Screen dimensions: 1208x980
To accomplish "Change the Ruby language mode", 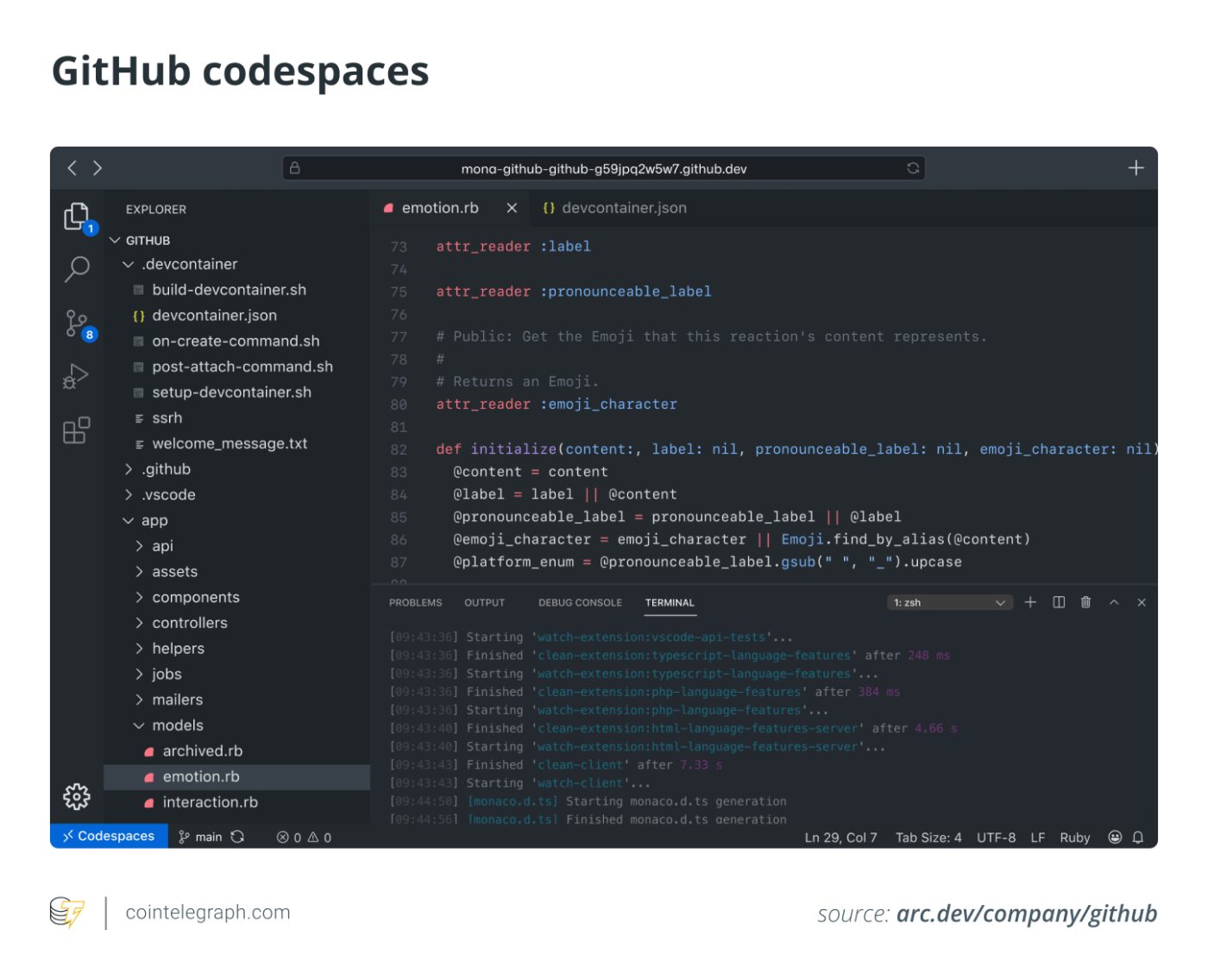I will [x=1074, y=837].
